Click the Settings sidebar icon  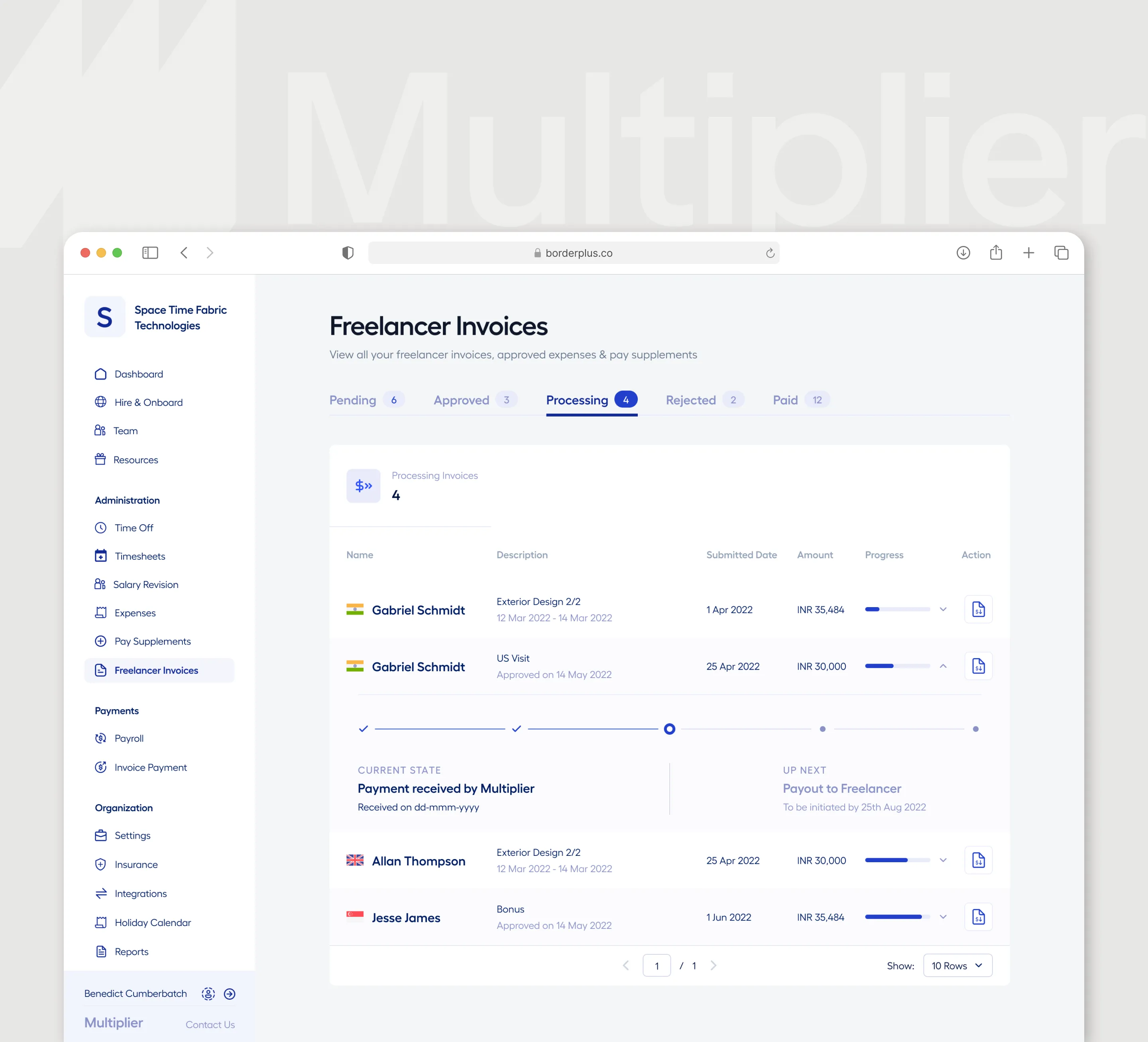(x=101, y=835)
